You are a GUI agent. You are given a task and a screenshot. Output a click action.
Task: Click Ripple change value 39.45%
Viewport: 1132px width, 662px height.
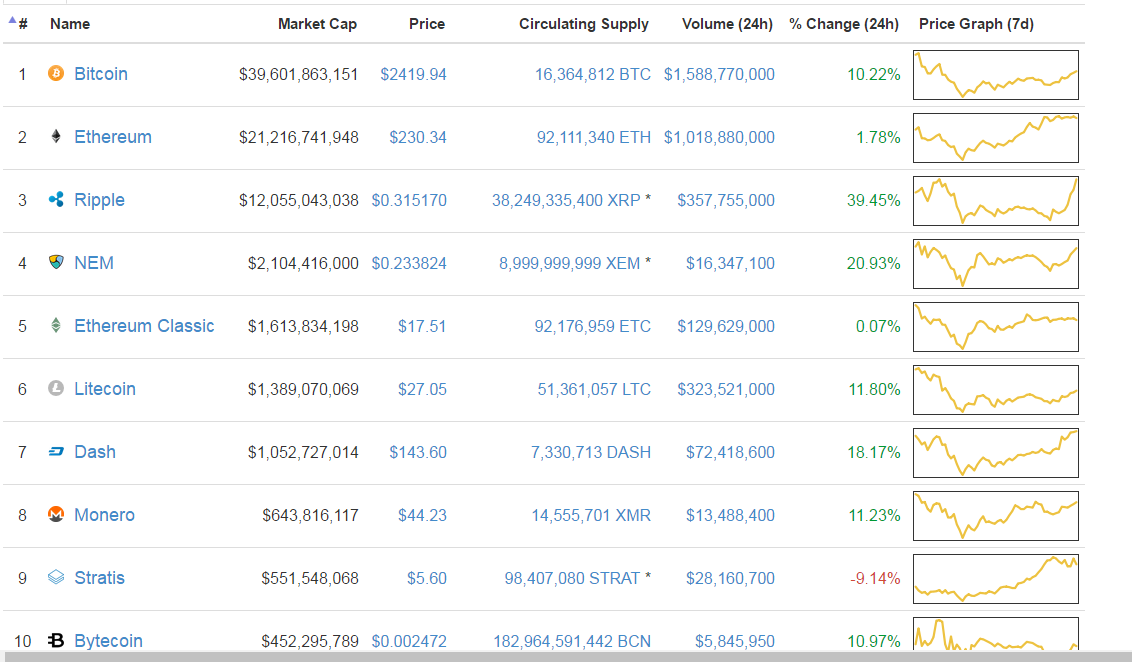pyautogui.click(x=874, y=200)
